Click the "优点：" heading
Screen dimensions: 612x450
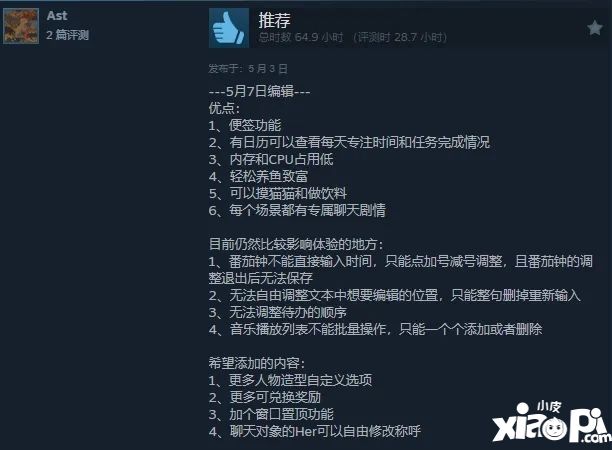[224, 108]
